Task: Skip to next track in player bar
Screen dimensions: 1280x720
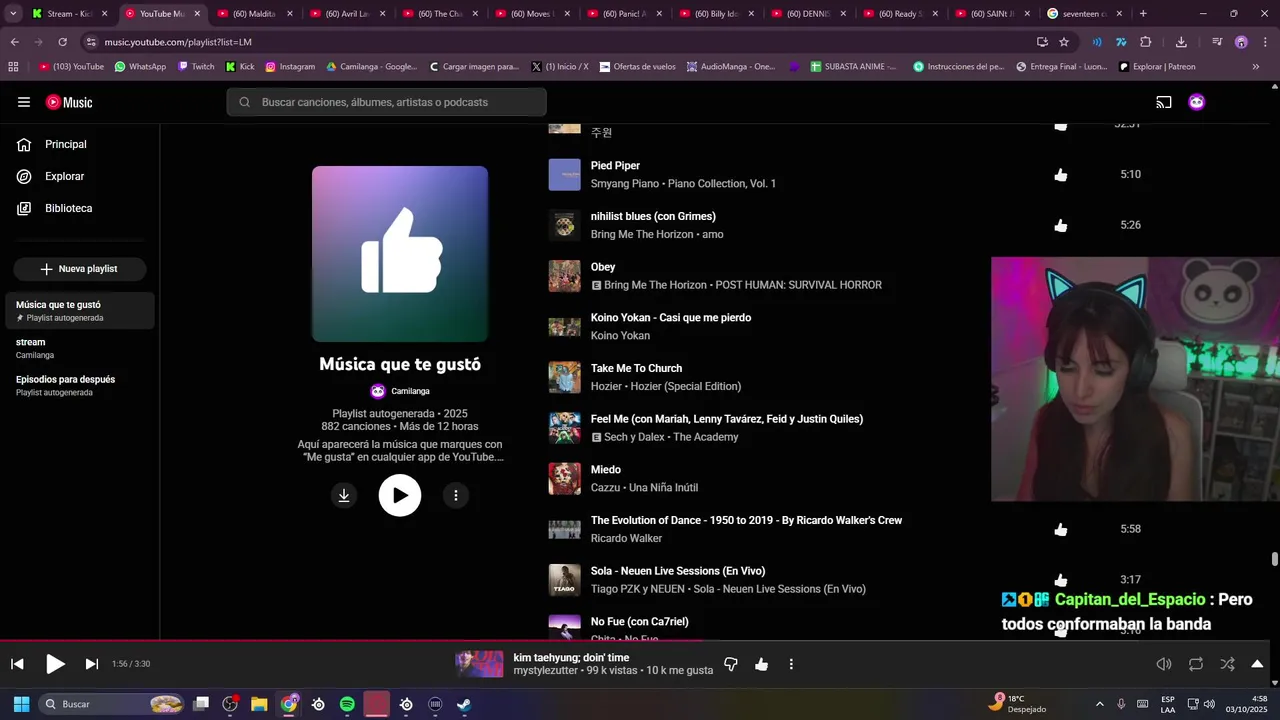Action: (x=92, y=664)
